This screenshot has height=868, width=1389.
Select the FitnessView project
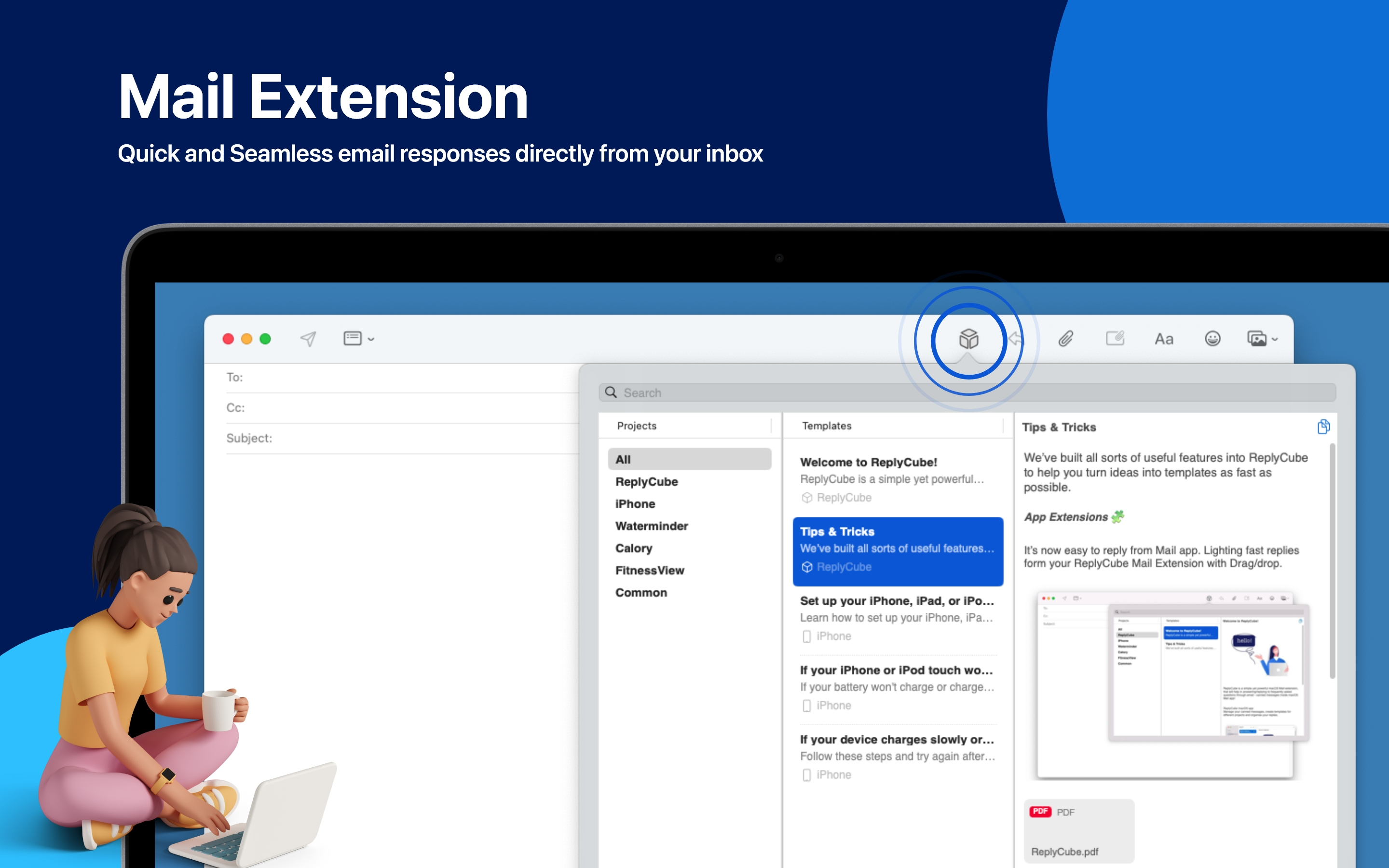pos(689,570)
